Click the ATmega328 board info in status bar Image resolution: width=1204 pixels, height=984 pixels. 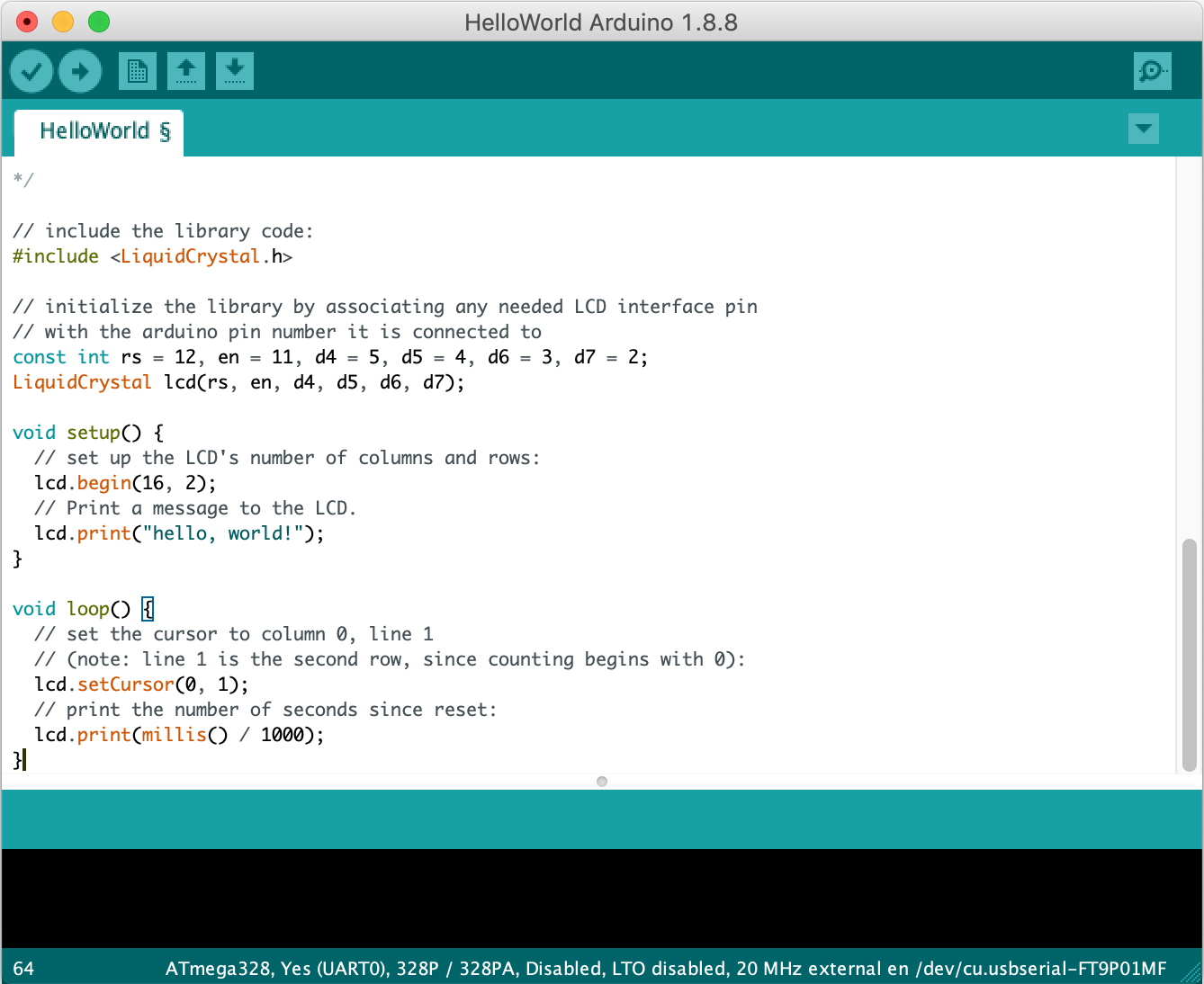pos(666,969)
